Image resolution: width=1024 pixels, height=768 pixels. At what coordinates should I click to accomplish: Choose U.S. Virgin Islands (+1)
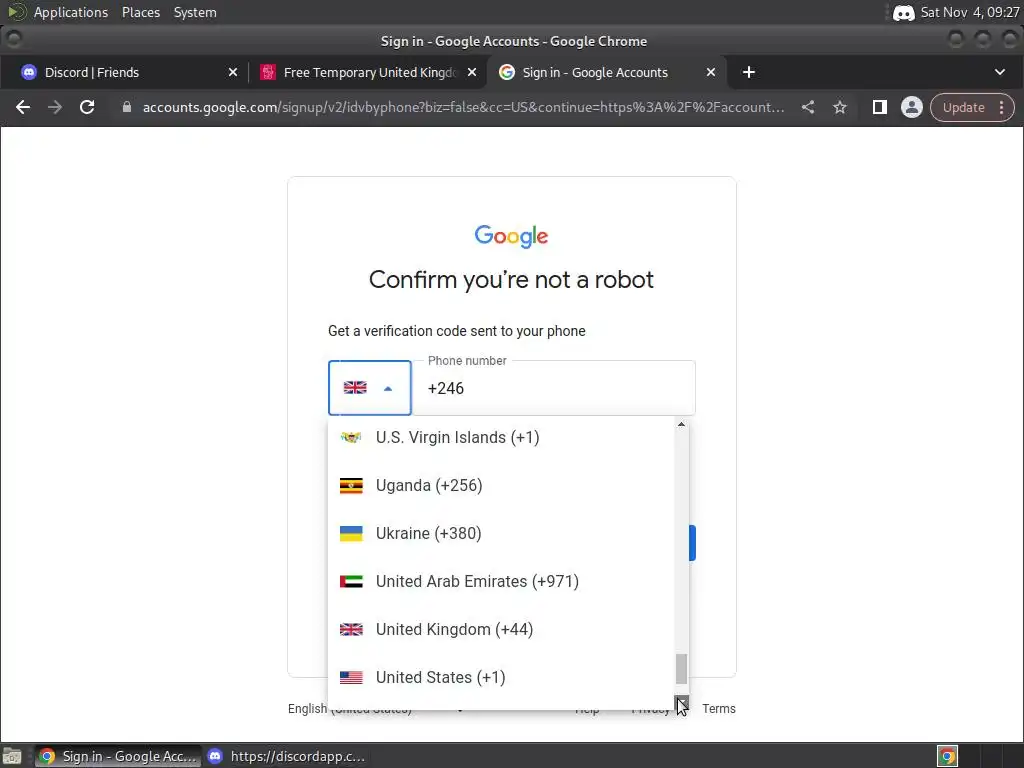click(x=501, y=438)
